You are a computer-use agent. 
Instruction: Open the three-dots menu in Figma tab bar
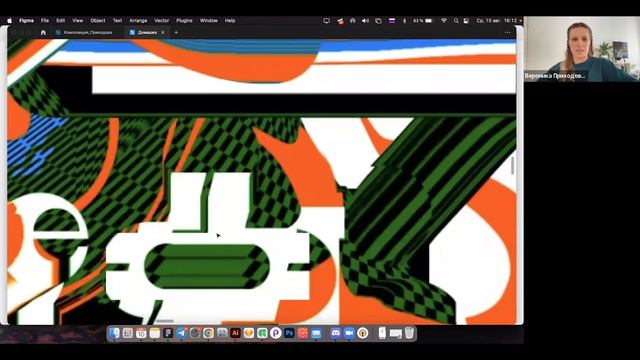click(507, 32)
